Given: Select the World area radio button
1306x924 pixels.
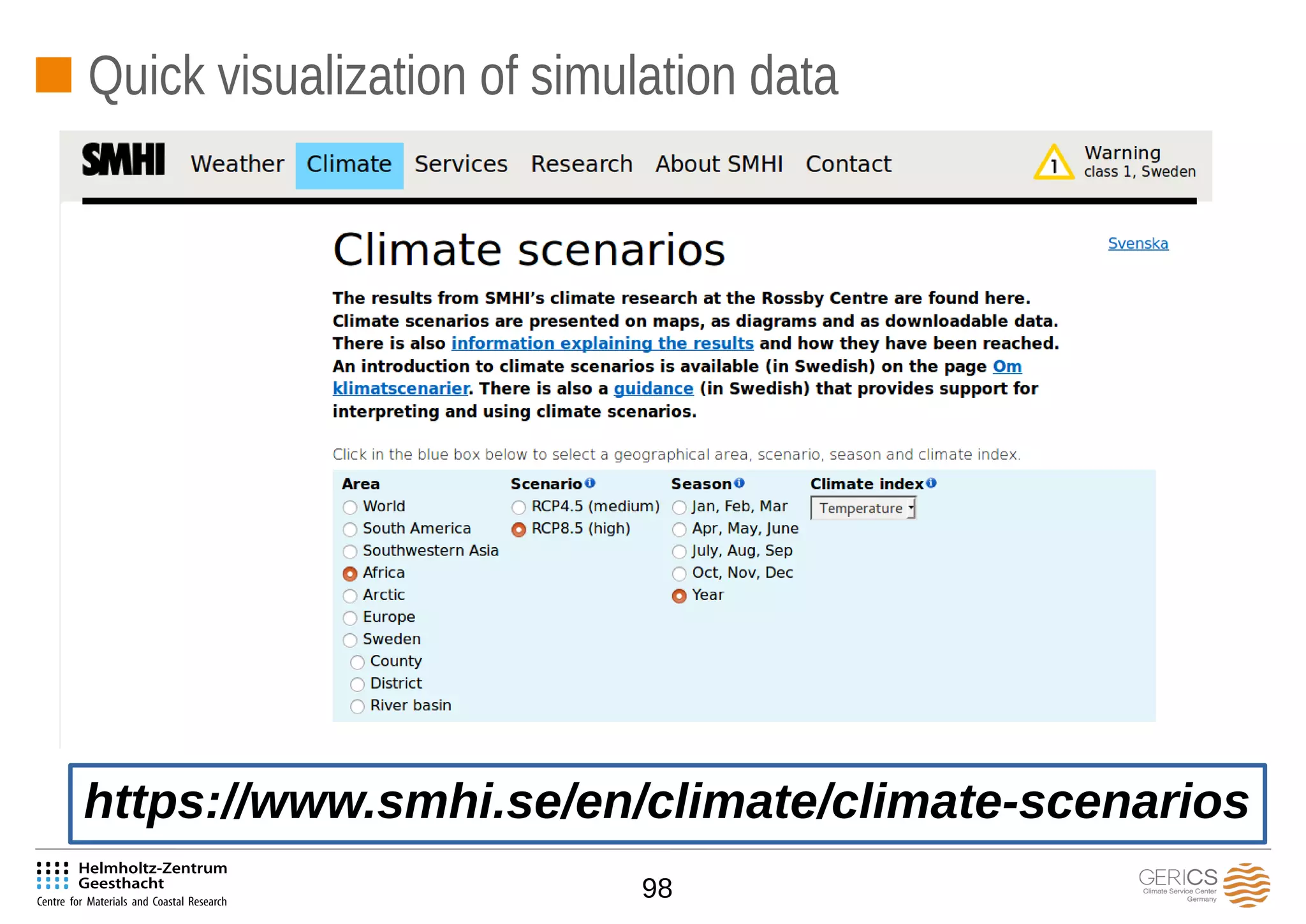Looking at the screenshot, I should pyautogui.click(x=350, y=508).
